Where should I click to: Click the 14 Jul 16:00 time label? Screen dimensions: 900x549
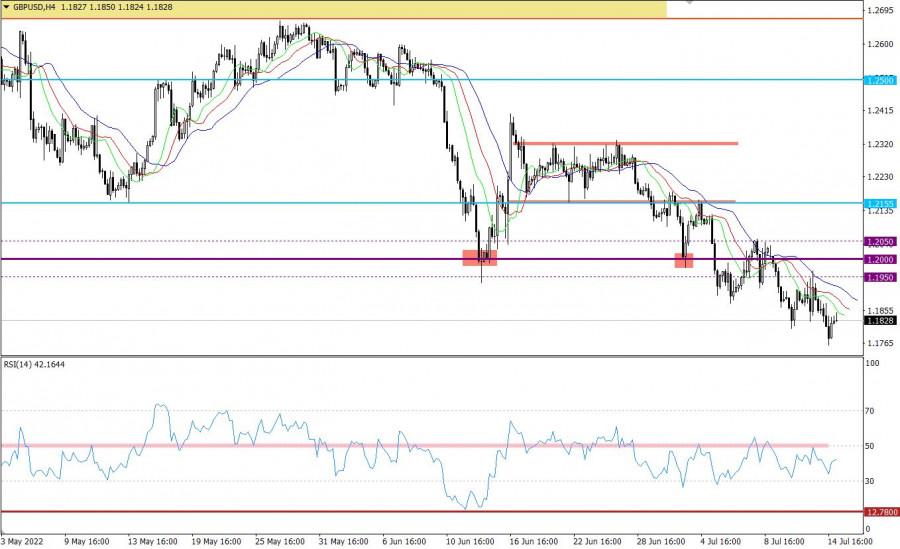coord(850,542)
